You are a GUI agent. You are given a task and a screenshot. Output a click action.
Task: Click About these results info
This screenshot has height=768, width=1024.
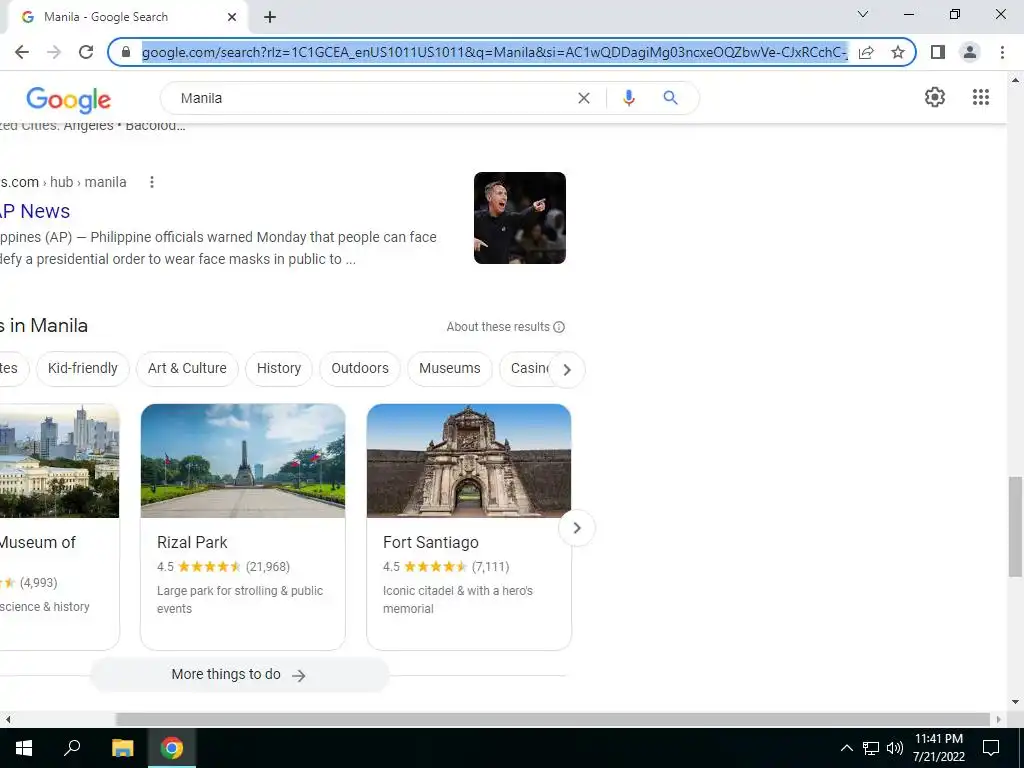point(505,327)
